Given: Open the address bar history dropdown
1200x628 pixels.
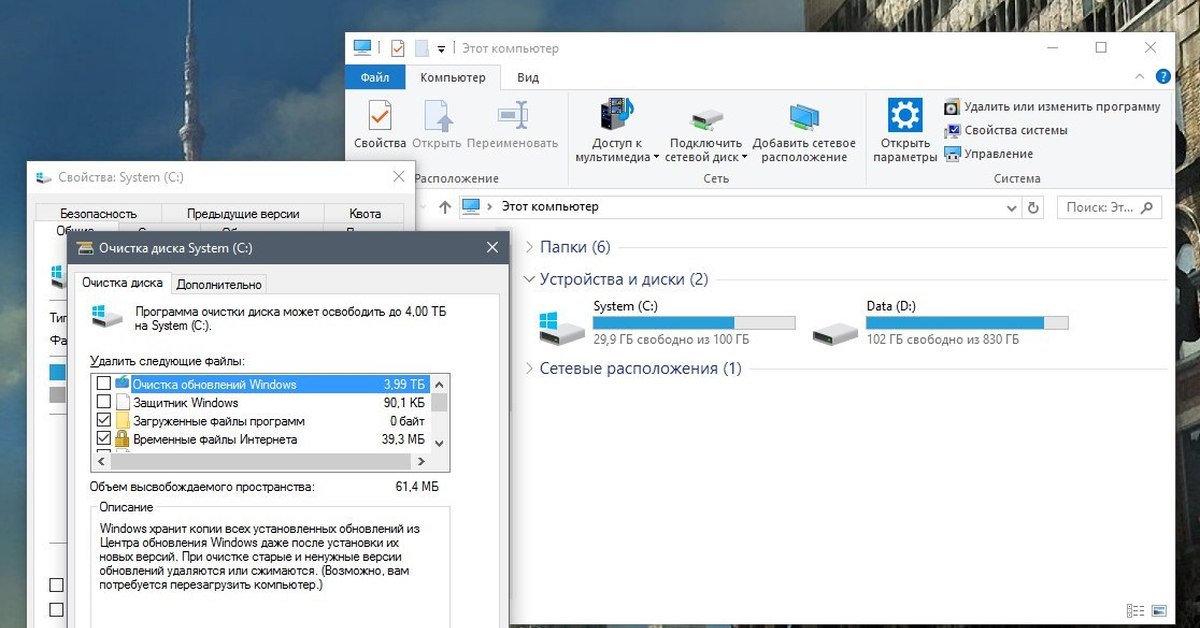Looking at the screenshot, I should [1011, 207].
